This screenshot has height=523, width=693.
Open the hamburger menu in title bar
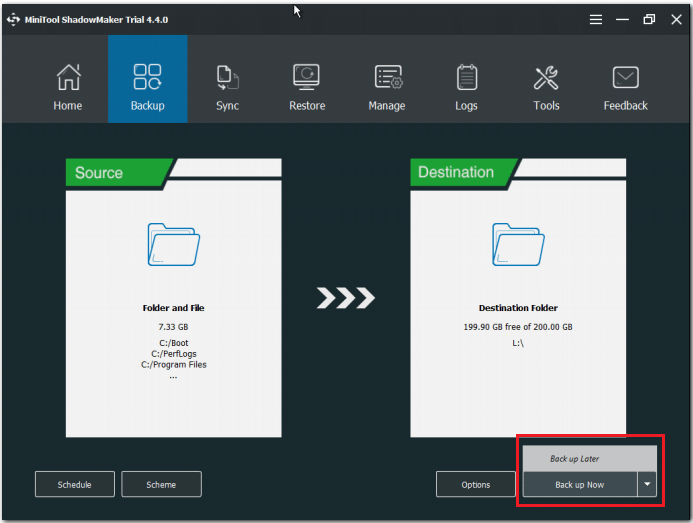click(596, 19)
